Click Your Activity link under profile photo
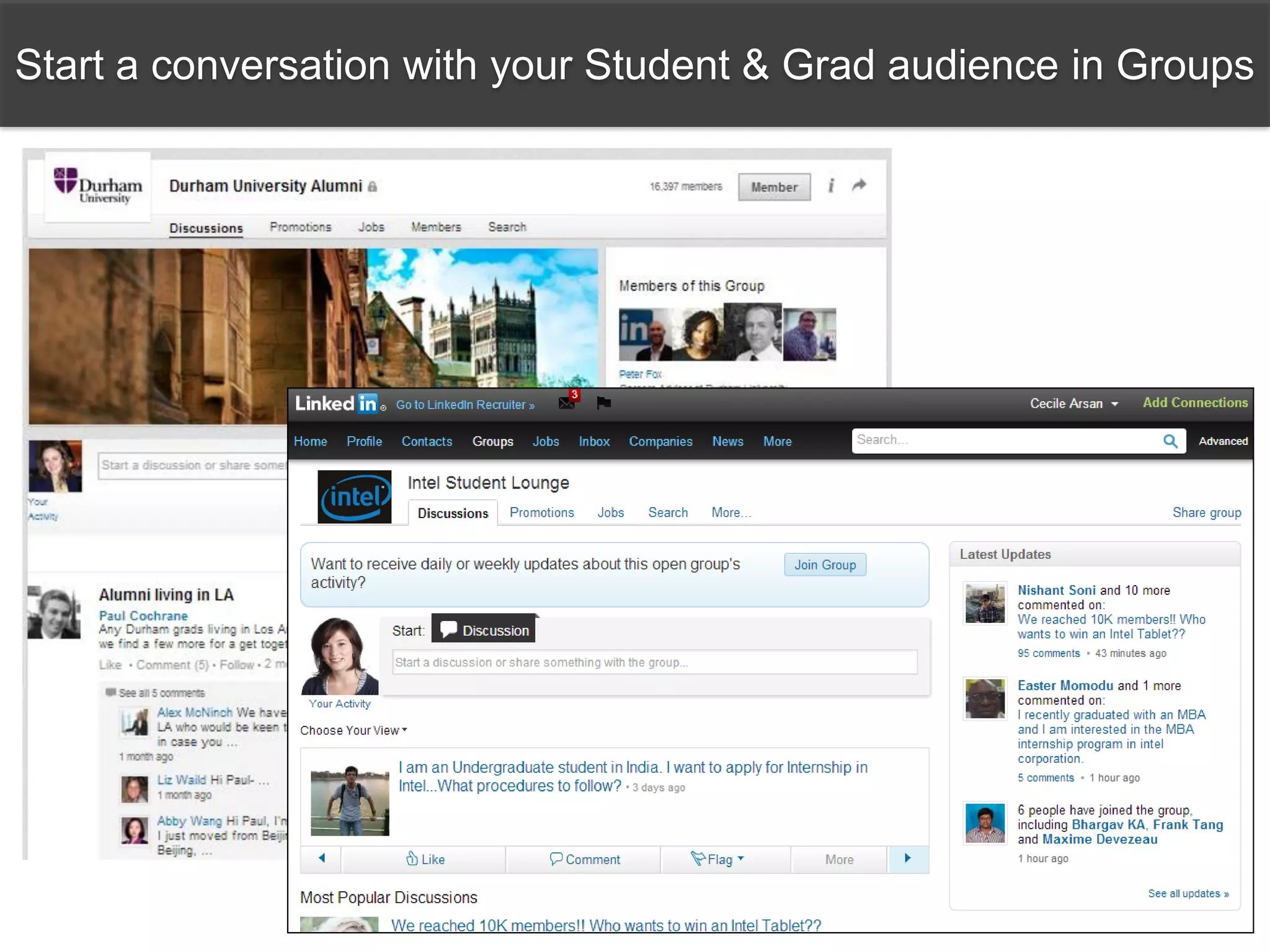 point(340,703)
